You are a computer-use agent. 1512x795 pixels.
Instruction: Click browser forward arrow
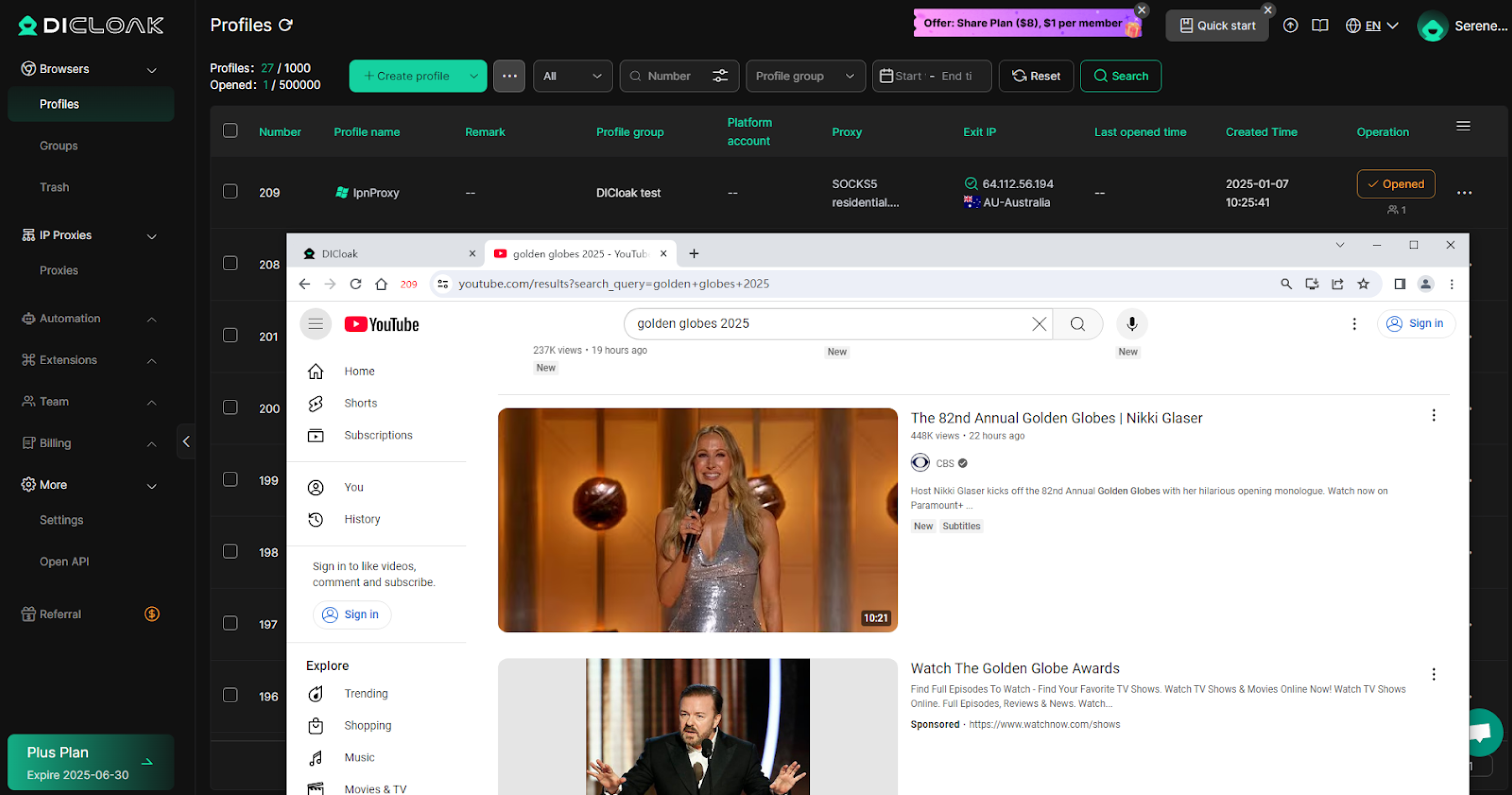coord(330,284)
